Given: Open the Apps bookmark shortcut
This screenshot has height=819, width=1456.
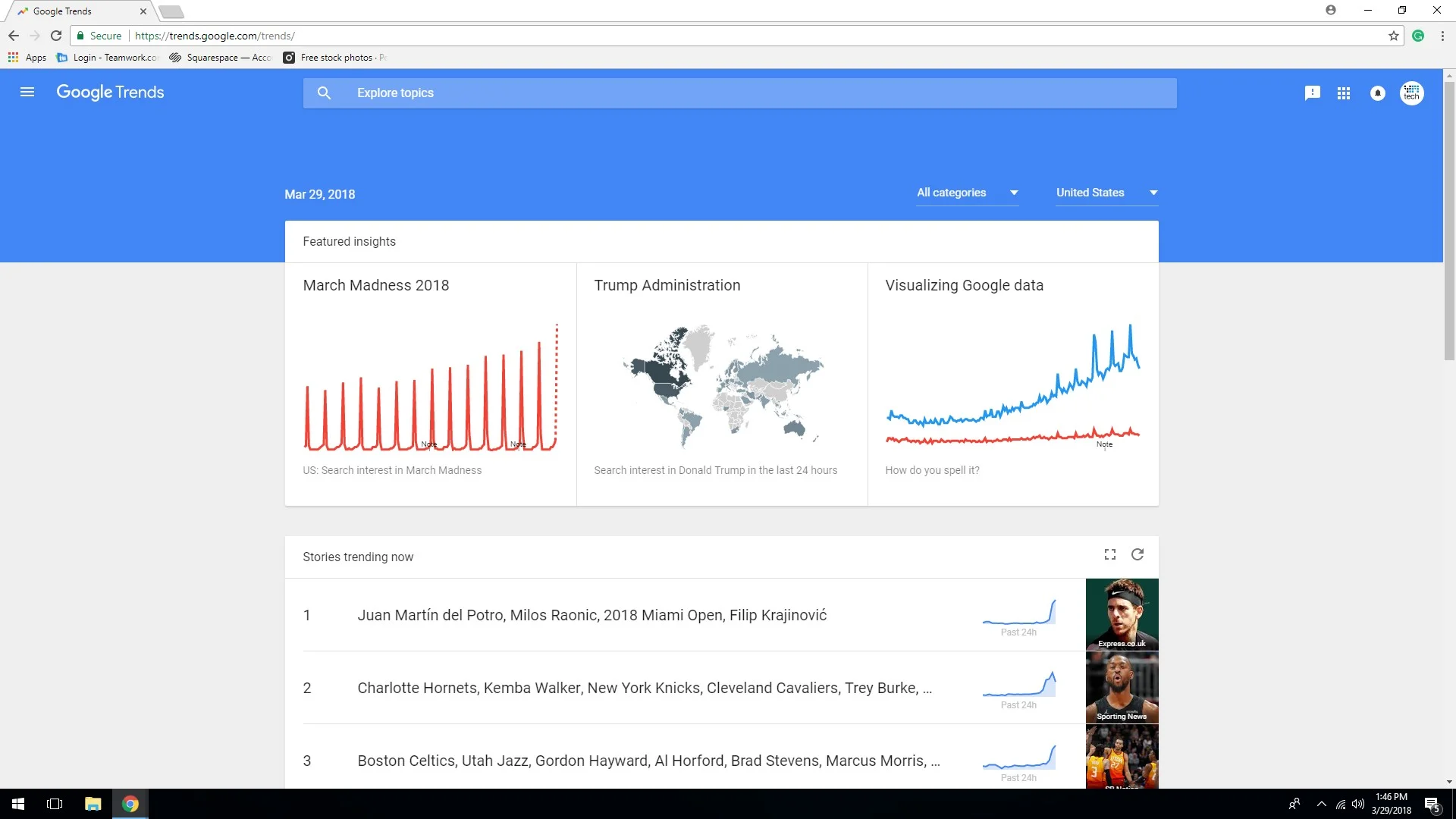Looking at the screenshot, I should (27, 58).
